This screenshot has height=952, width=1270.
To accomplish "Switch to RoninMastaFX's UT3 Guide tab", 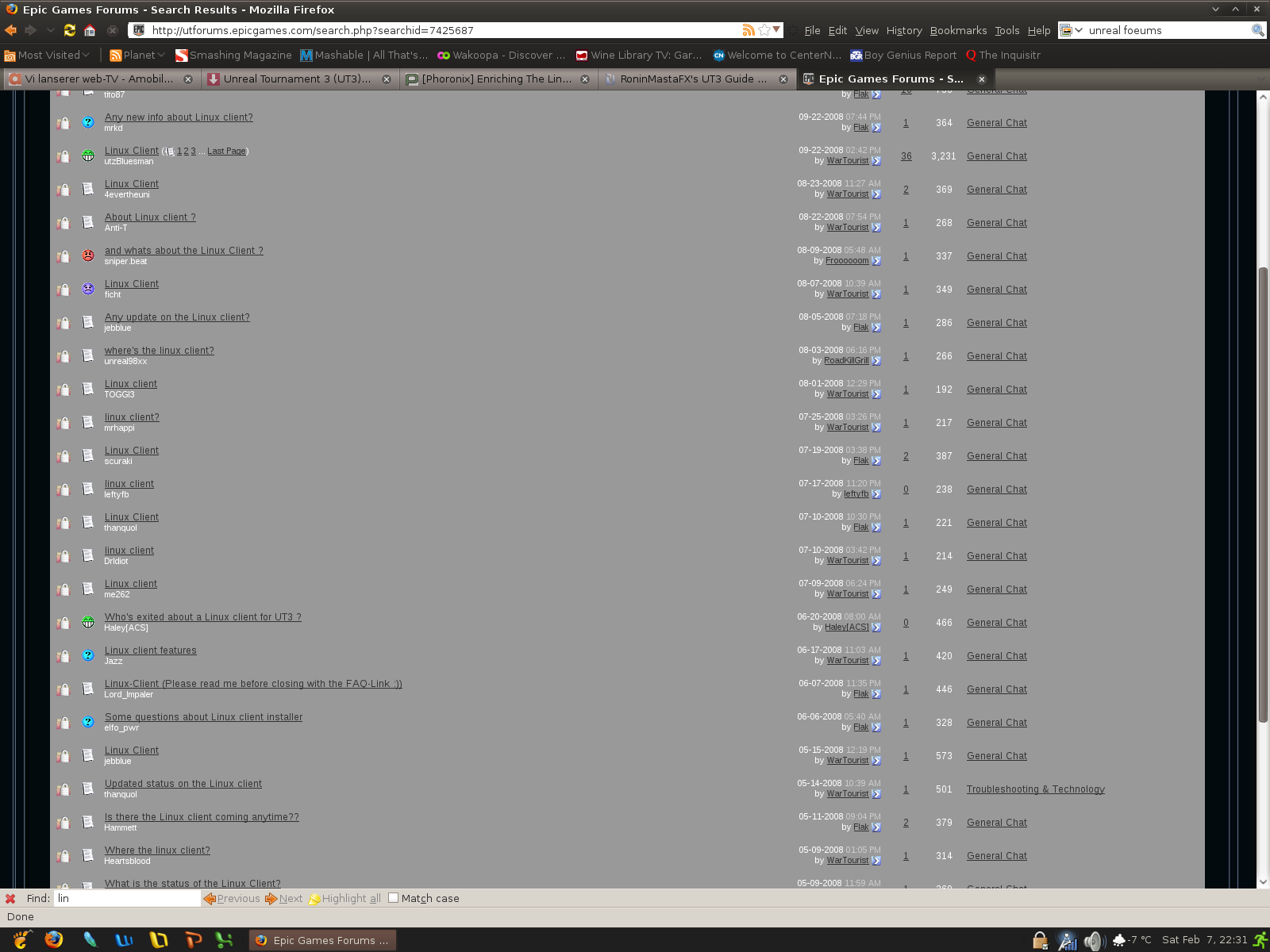I will point(696,79).
